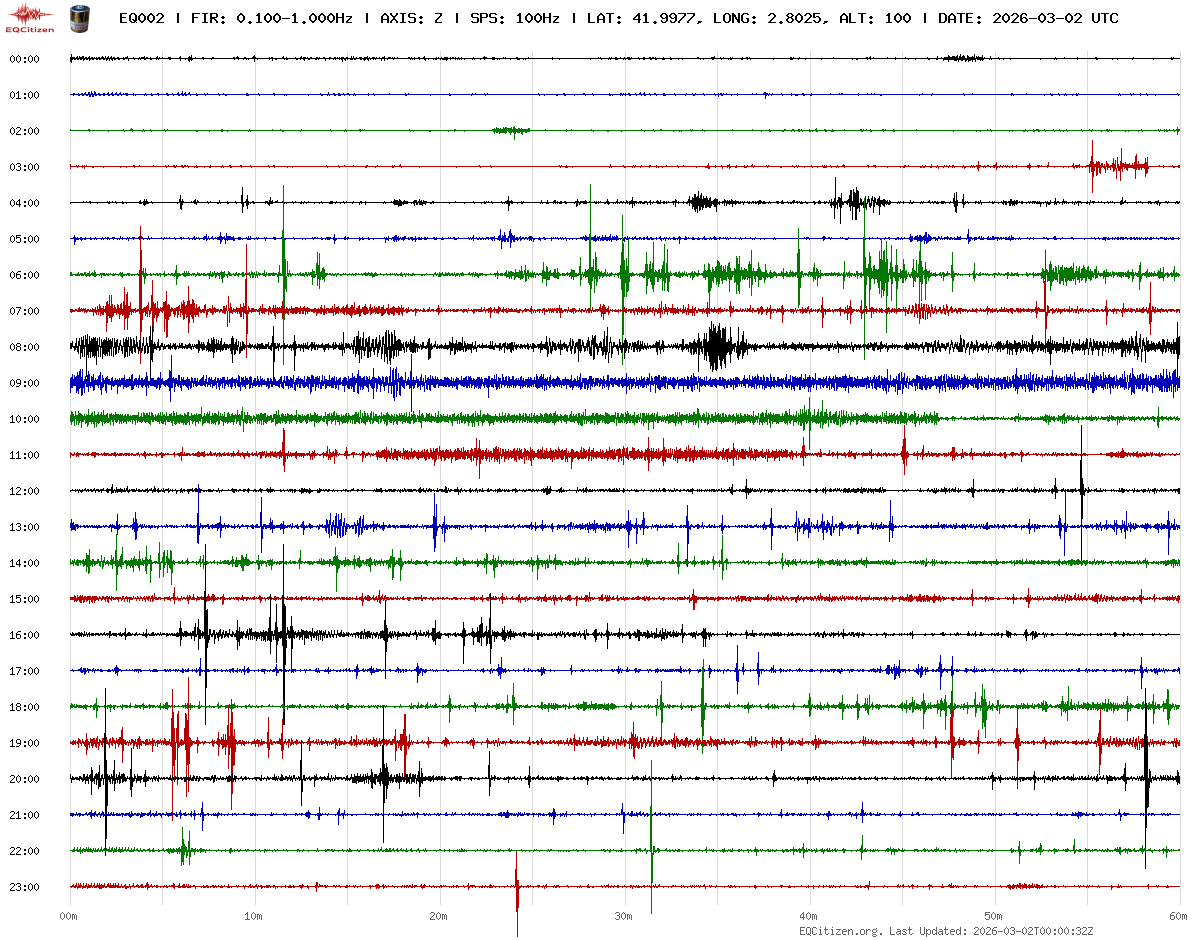Select the 12:00 hour row label

[24, 491]
